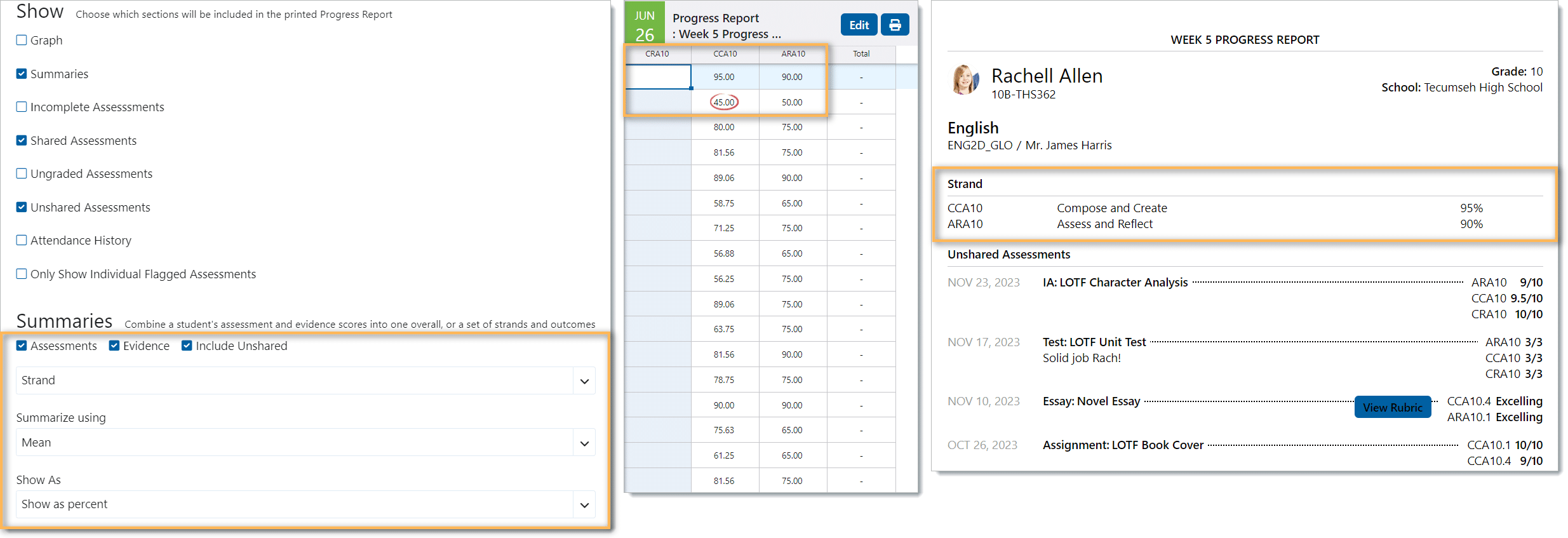Open the Strand dropdown
This screenshot has height=538, width=1568.
[x=305, y=380]
